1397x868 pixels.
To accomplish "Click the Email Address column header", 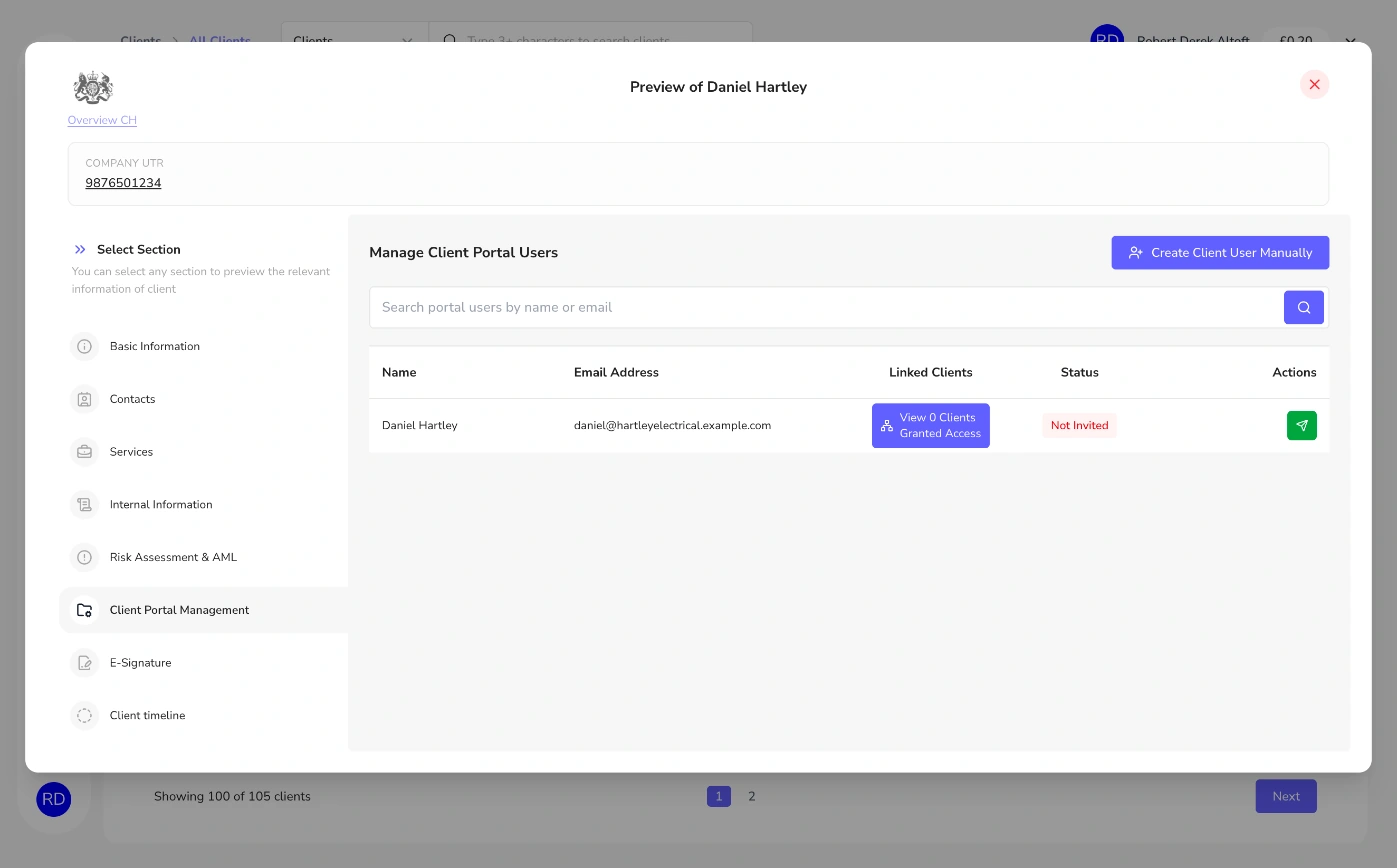I will pos(616,372).
